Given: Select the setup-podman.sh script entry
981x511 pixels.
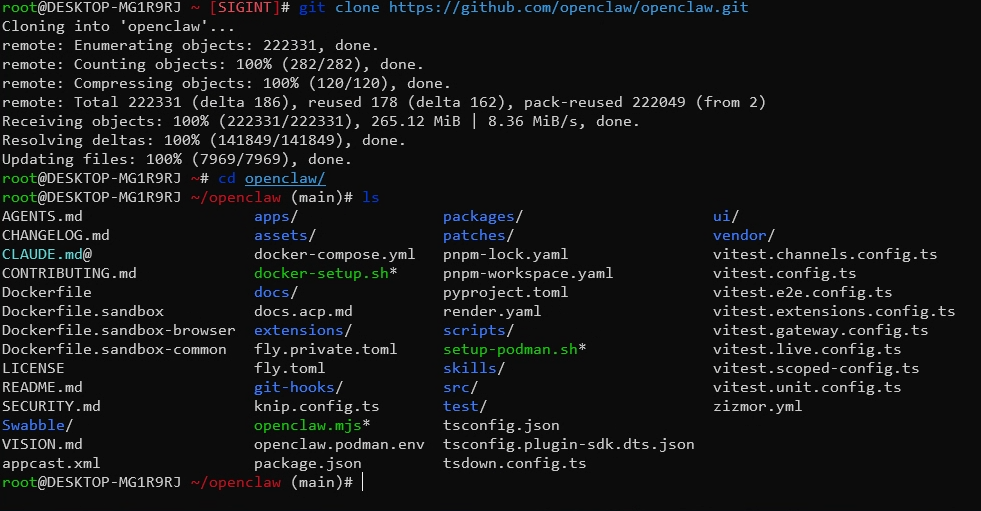Looking at the screenshot, I should tap(514, 349).
